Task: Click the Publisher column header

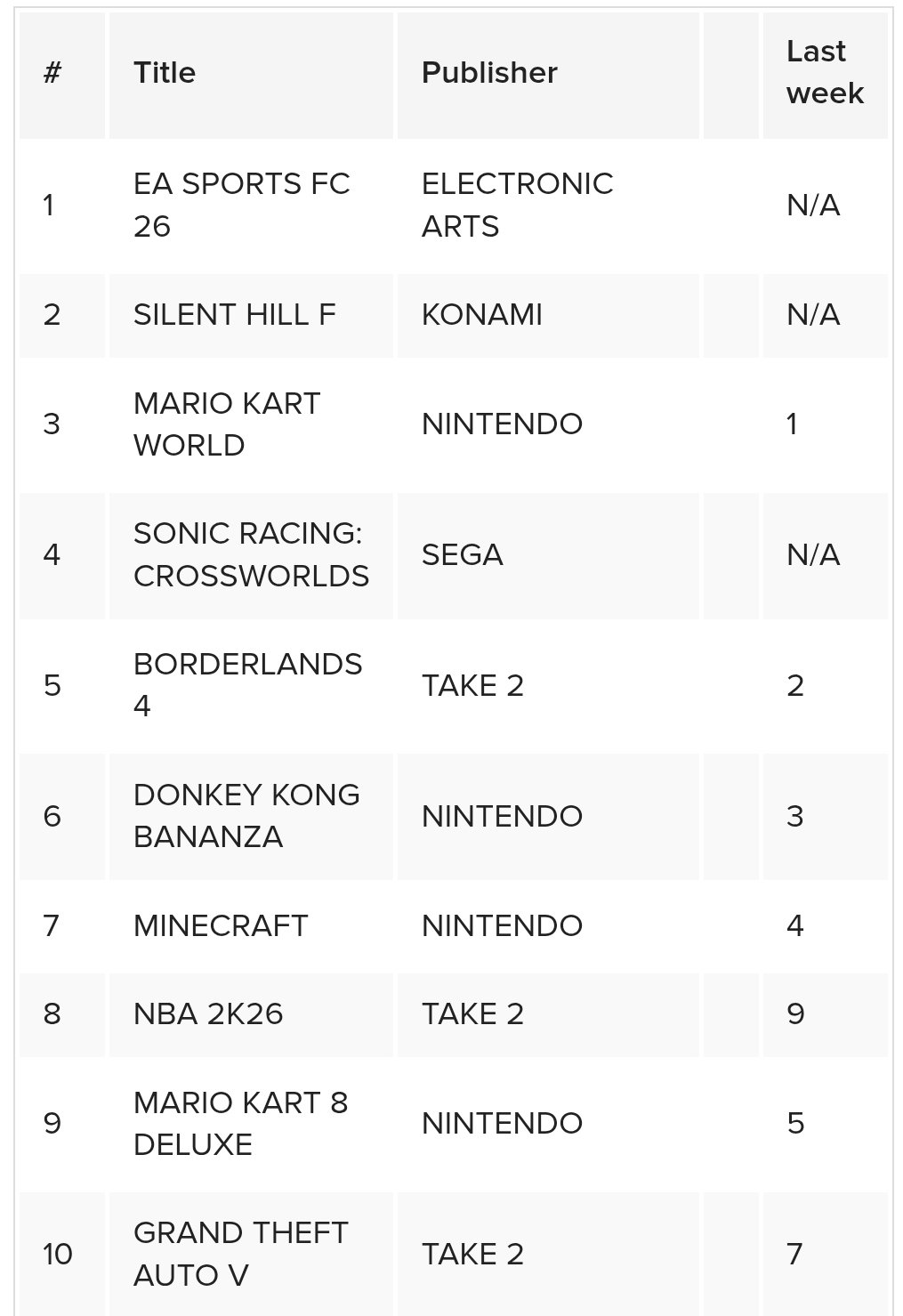Action: tap(489, 73)
